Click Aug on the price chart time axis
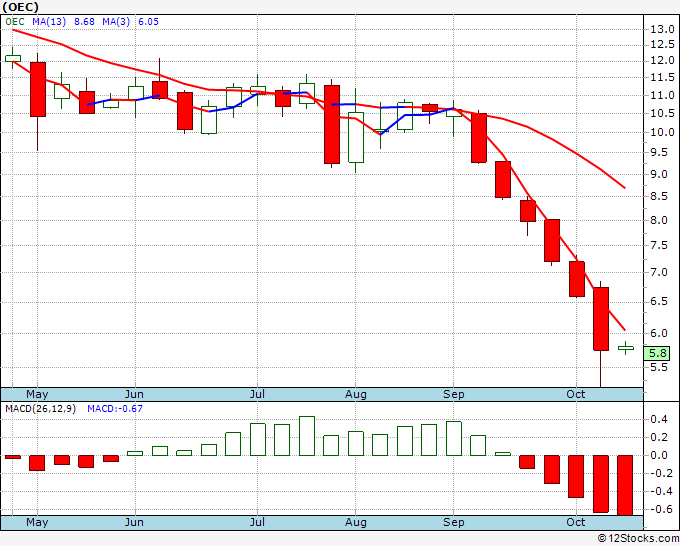The width and height of the screenshot is (680, 546). click(x=356, y=394)
